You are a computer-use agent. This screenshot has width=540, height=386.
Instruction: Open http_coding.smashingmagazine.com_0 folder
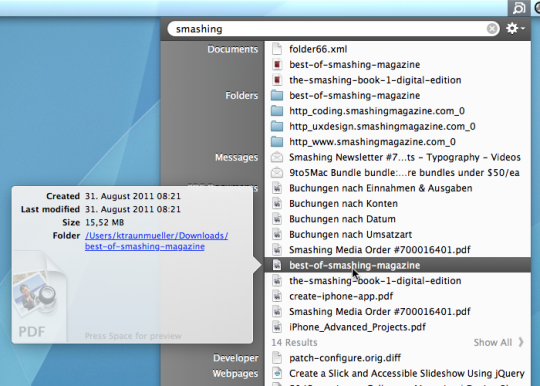[x=377, y=111]
